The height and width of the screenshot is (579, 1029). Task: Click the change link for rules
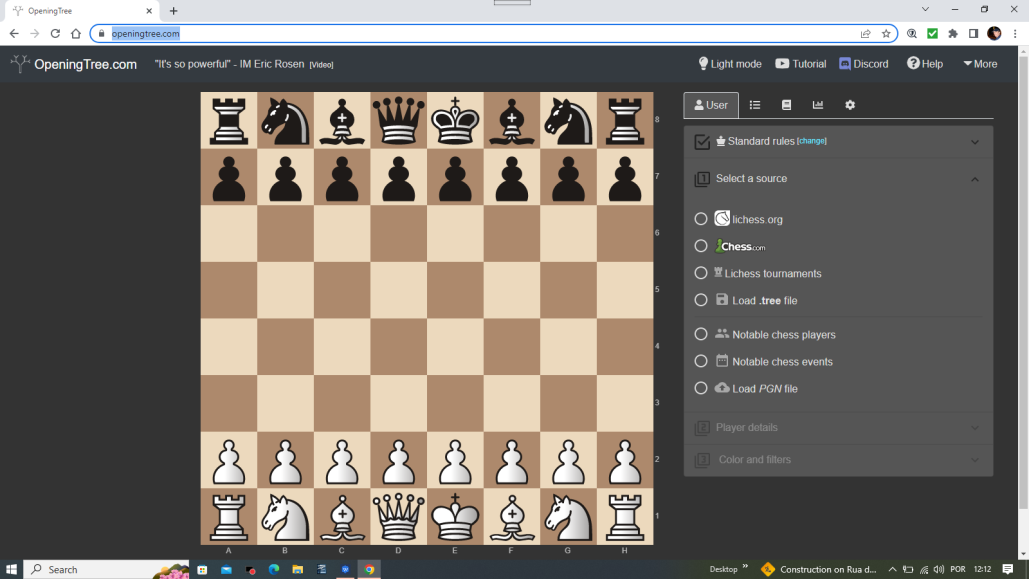click(x=812, y=141)
